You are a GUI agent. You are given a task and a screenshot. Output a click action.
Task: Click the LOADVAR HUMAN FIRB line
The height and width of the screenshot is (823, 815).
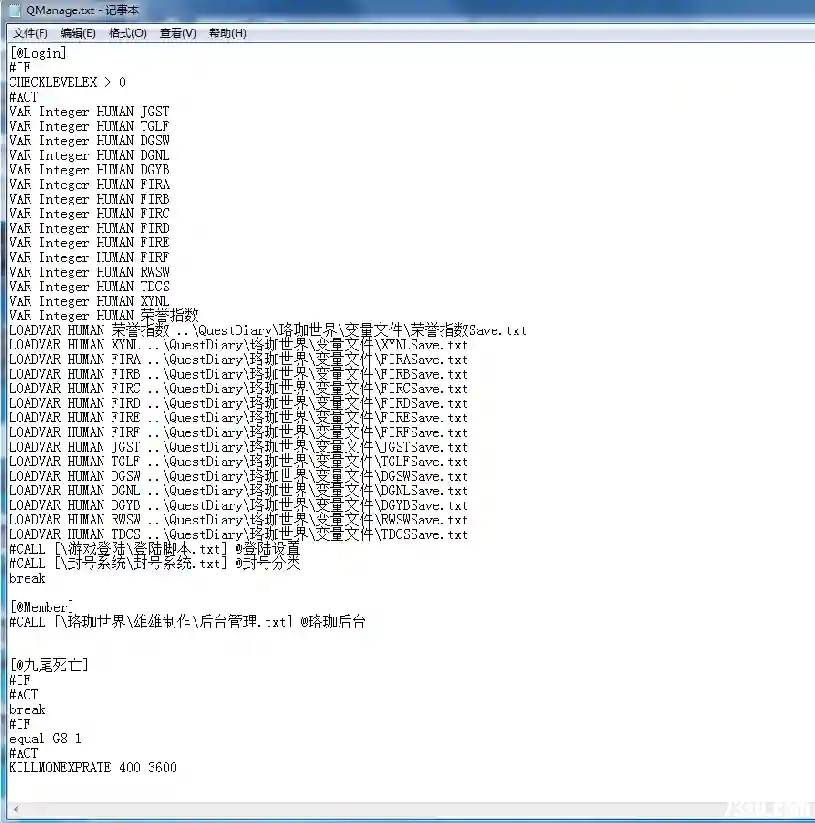tap(238, 375)
